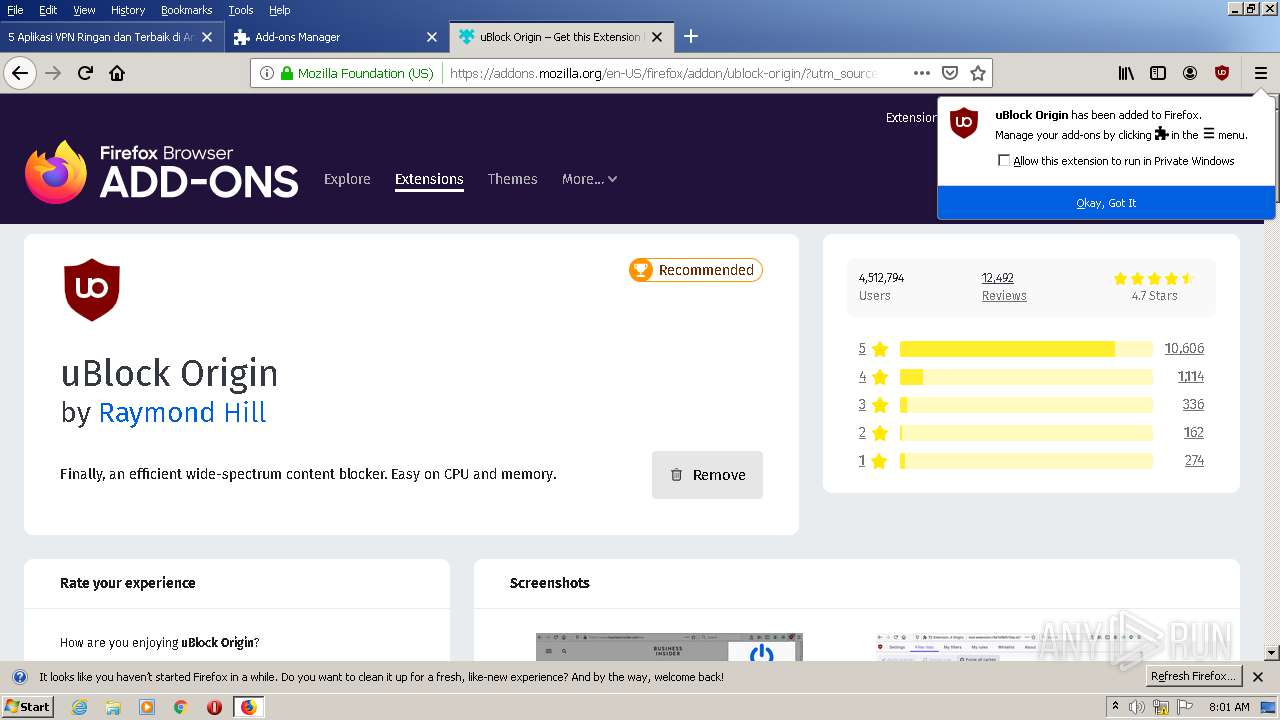Open File Explorer from taskbar
Image resolution: width=1280 pixels, height=720 pixels.
point(113,707)
